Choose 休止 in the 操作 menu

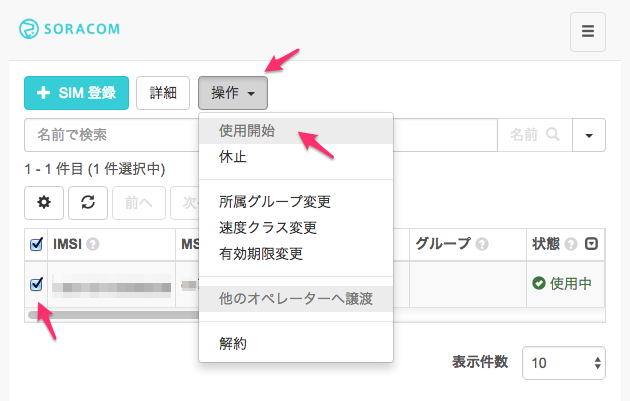point(233,157)
